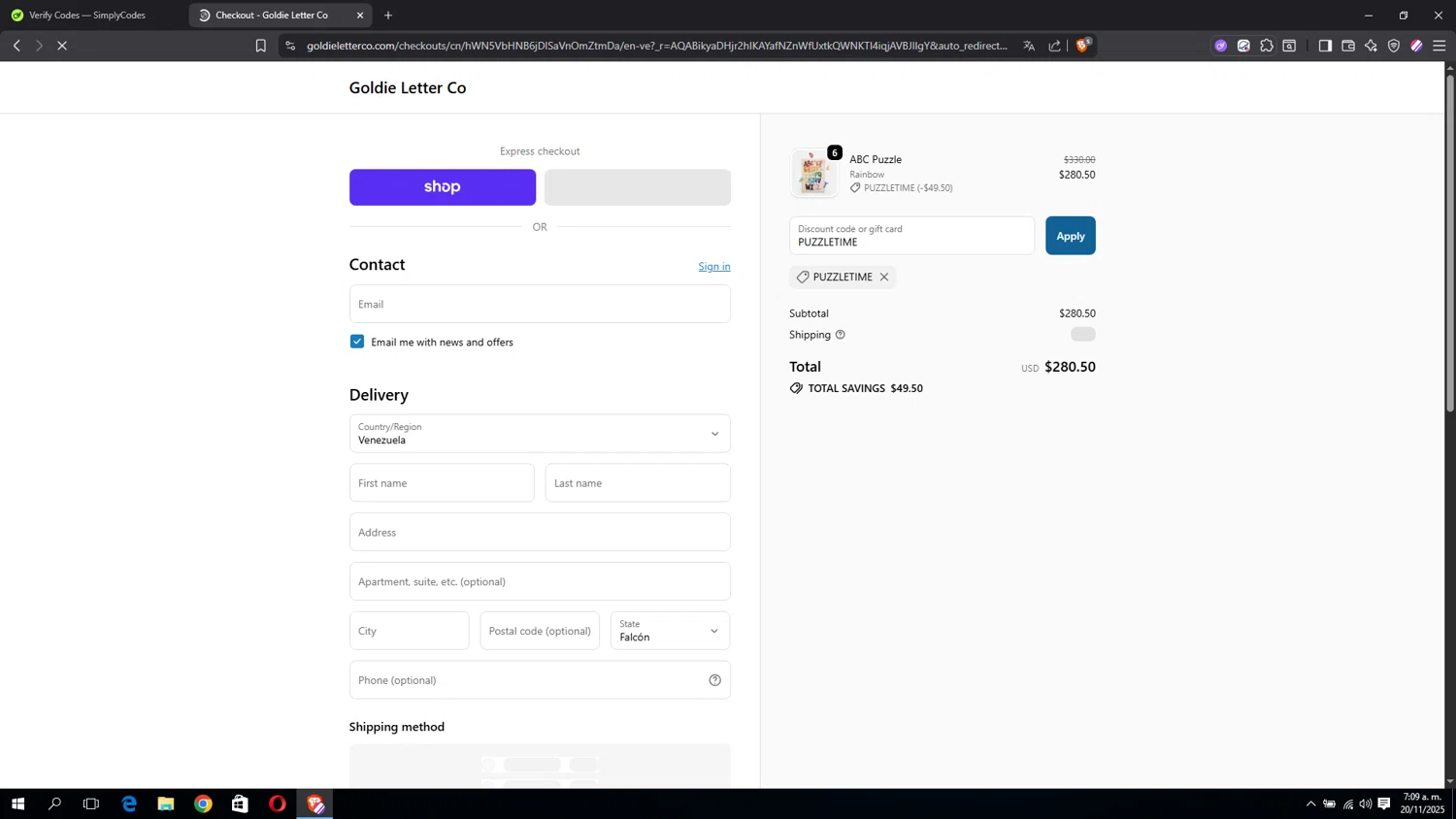Launch Microsoft Edge from the taskbar
The width and height of the screenshot is (1456, 819).
point(129,803)
